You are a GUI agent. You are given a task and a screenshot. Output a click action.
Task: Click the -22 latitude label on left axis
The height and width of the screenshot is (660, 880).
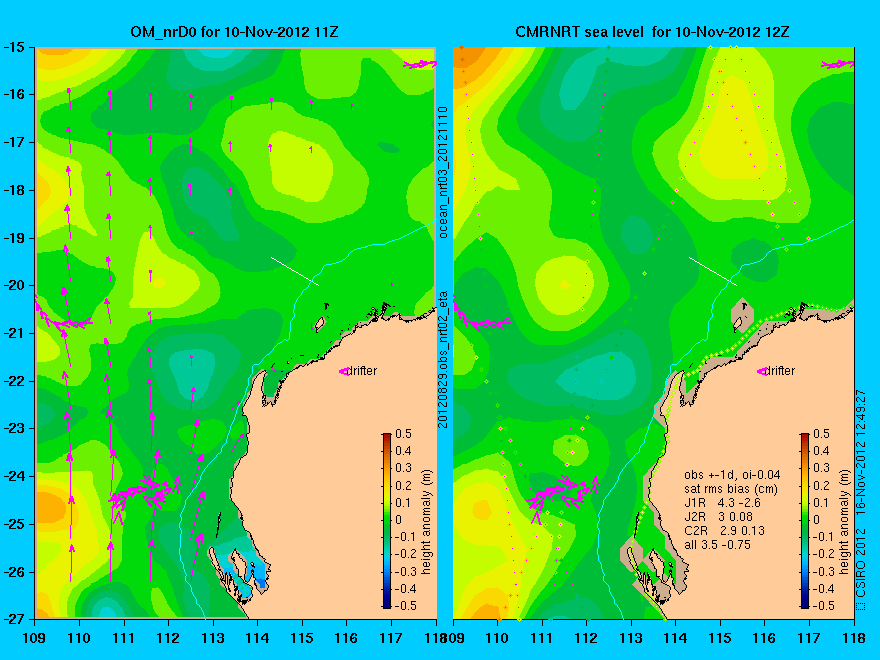[x=14, y=381]
